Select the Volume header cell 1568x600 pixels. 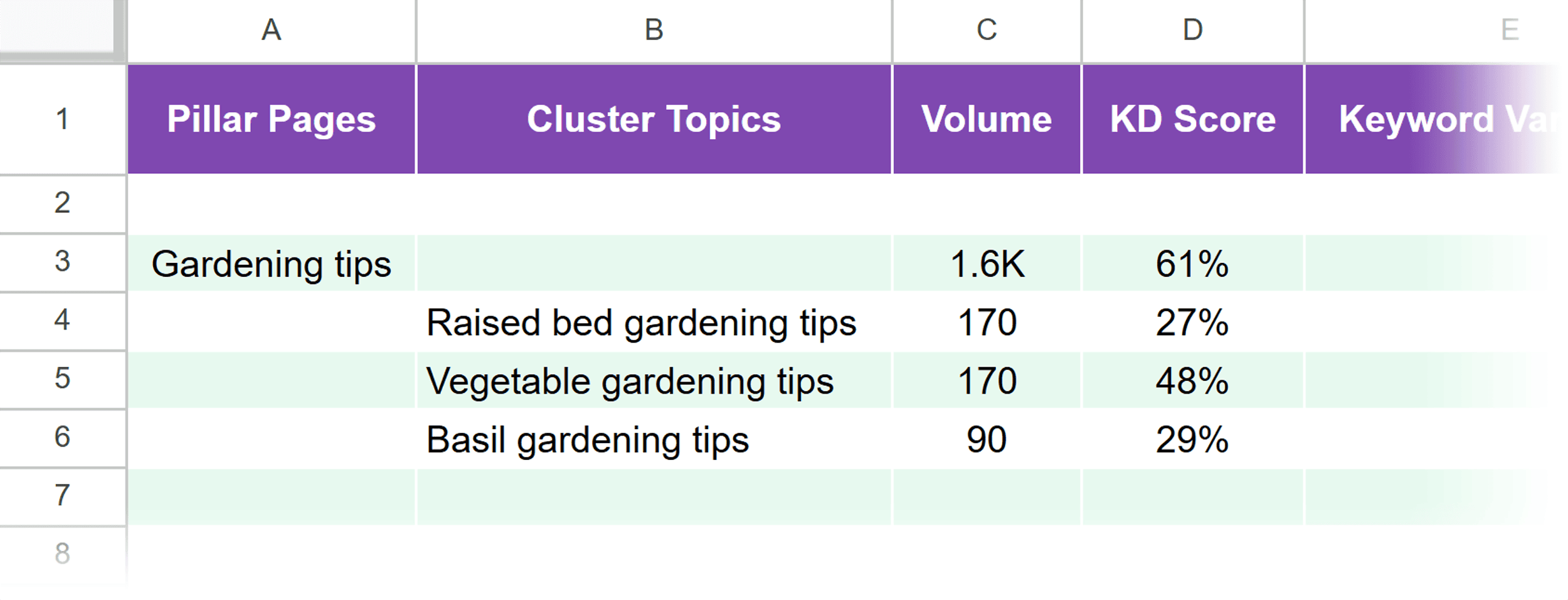tap(986, 118)
